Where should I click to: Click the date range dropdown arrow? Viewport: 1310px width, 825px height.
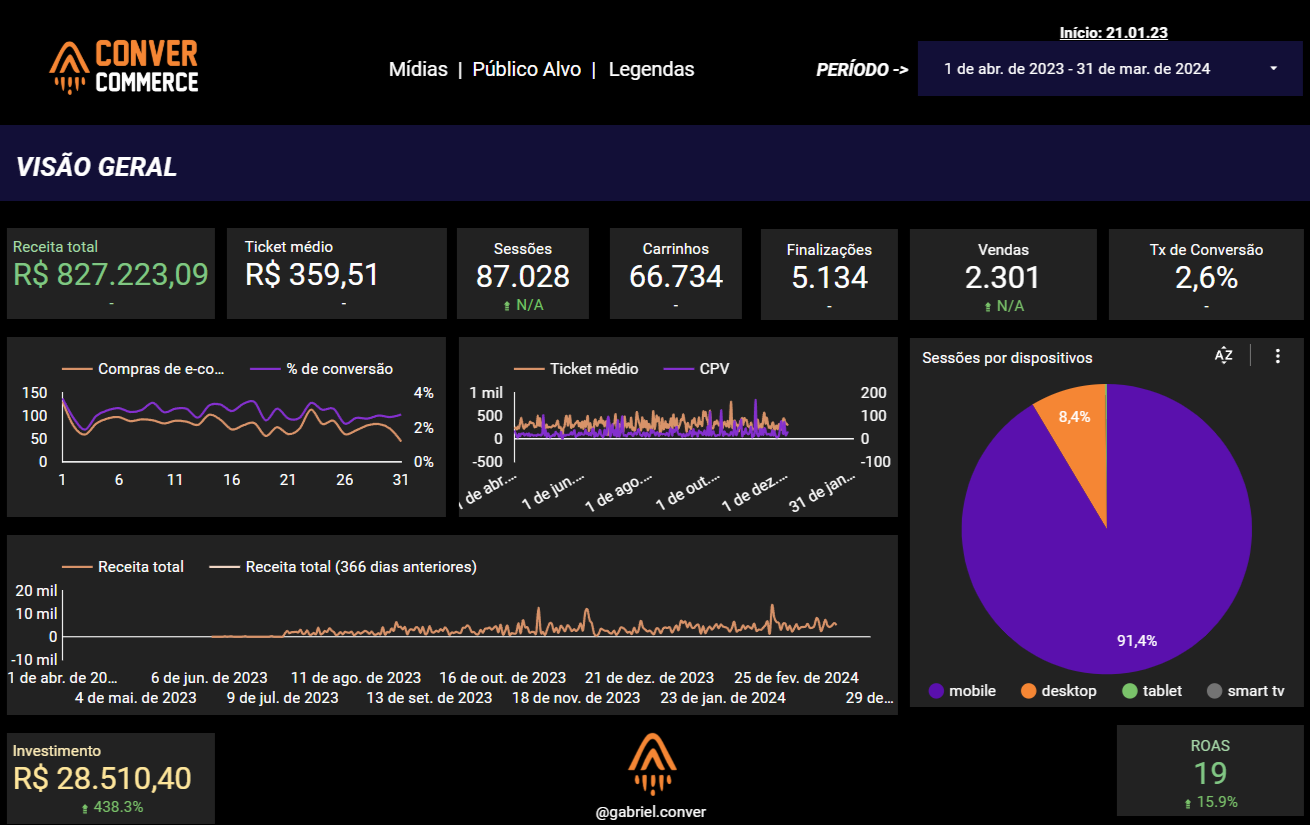1273,69
